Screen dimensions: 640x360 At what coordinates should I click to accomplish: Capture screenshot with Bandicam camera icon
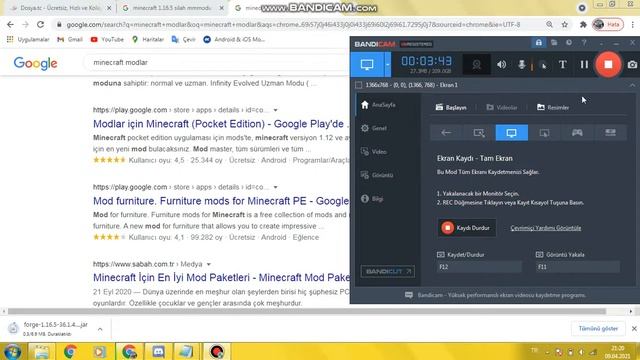(x=632, y=64)
